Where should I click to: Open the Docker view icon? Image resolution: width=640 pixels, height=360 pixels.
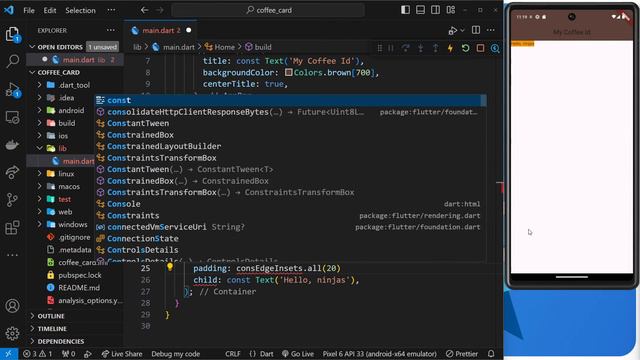(x=12, y=145)
